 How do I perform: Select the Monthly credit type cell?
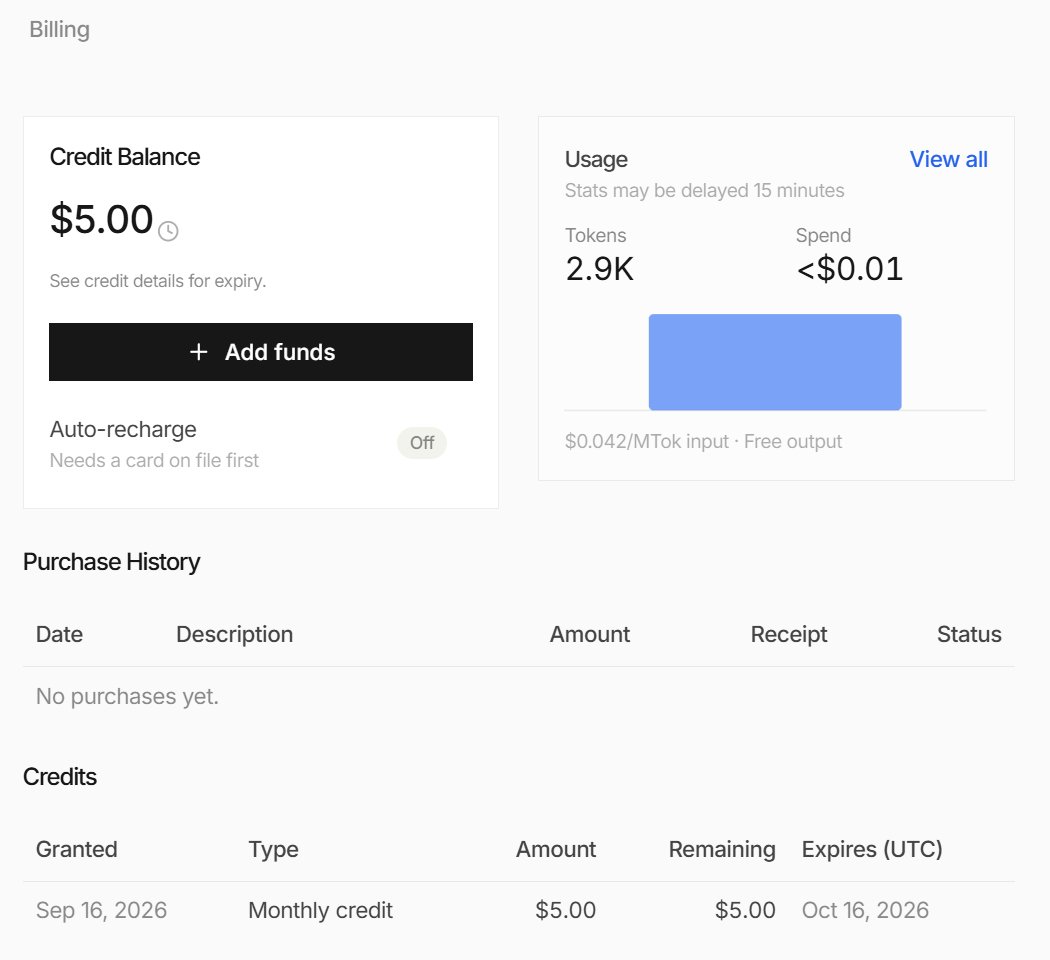[320, 910]
